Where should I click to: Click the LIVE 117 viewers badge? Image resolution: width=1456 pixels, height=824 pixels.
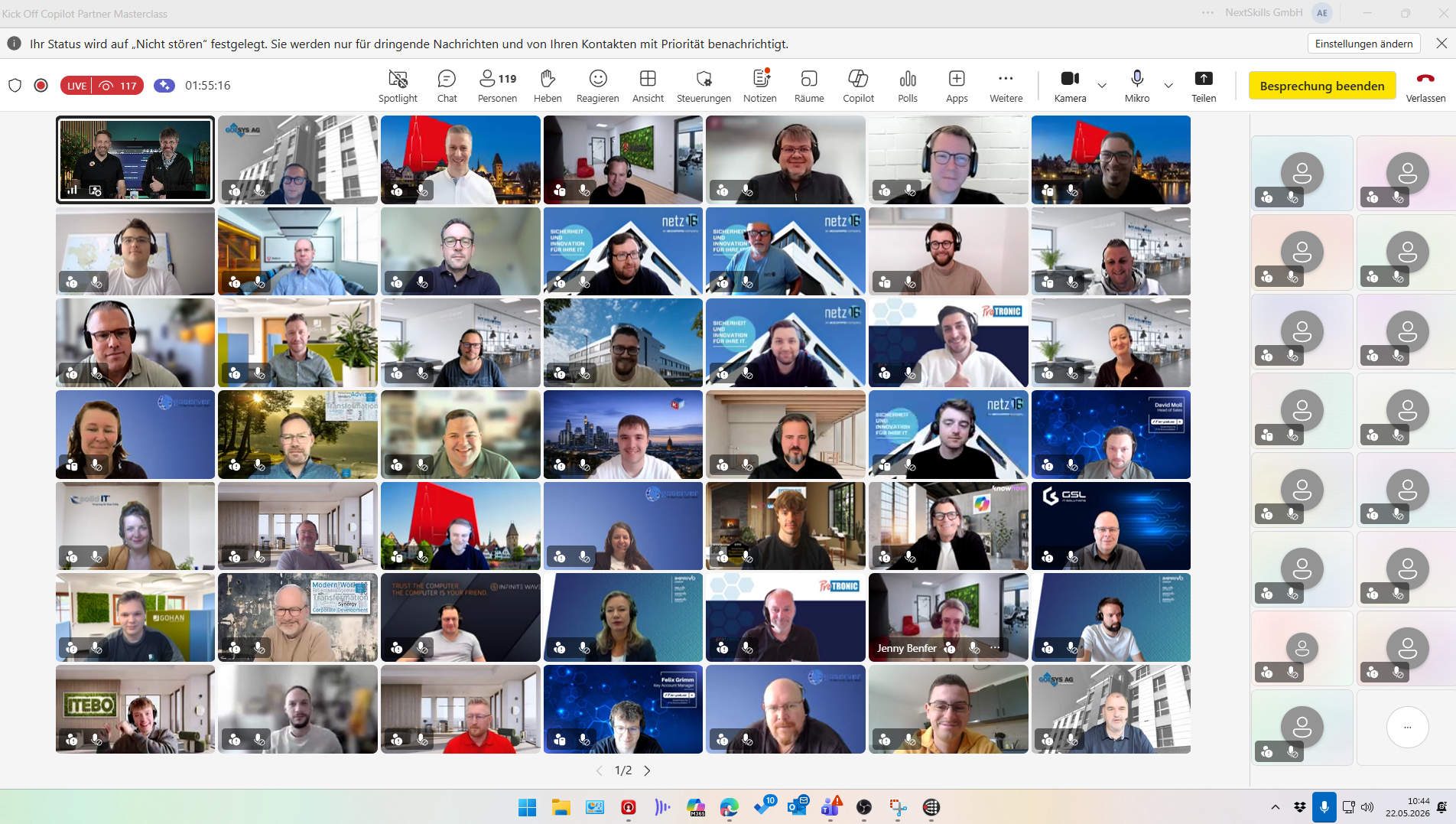[x=102, y=86]
